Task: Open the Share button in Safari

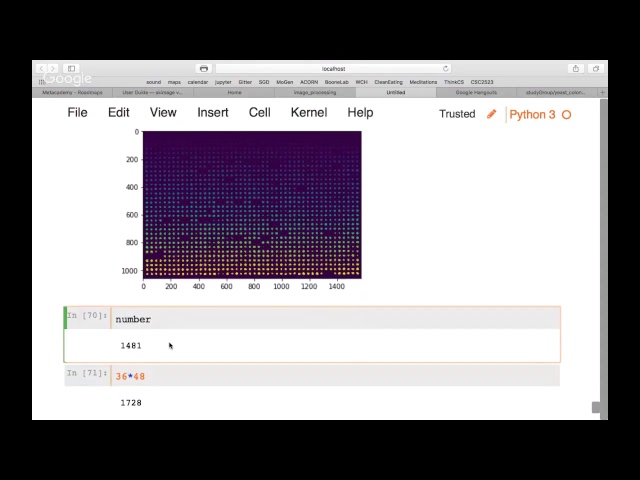Action: (x=576, y=69)
